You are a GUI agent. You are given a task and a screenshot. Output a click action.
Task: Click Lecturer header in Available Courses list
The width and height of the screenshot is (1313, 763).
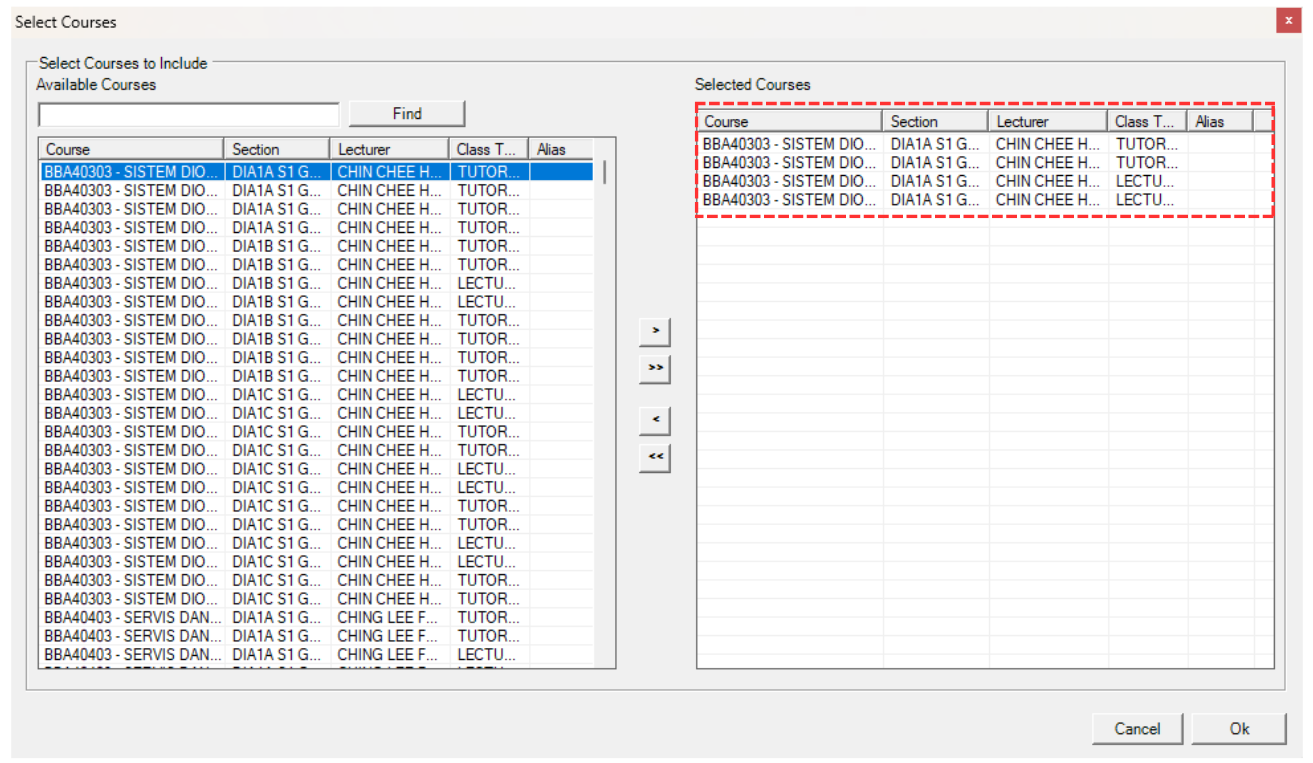pos(389,149)
